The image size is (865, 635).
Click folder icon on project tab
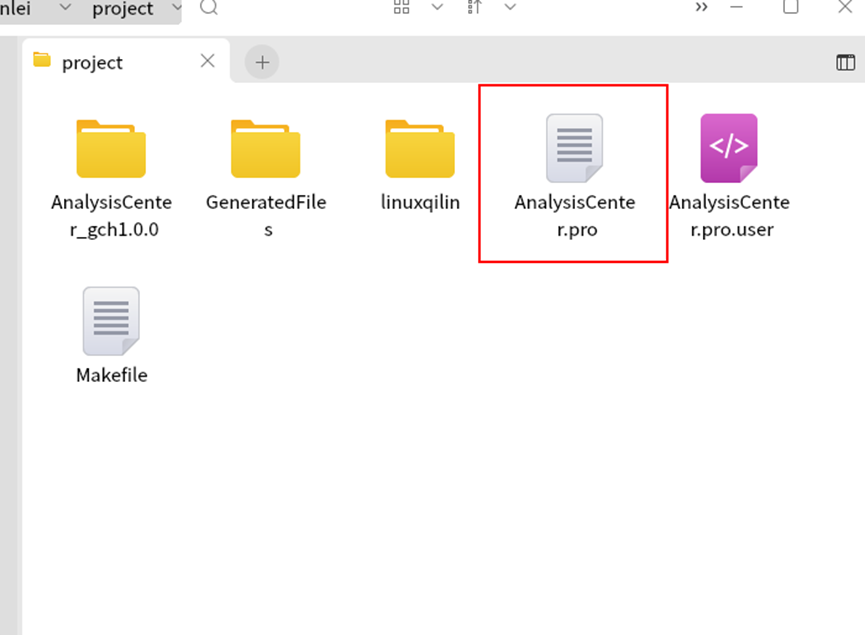pos(42,60)
